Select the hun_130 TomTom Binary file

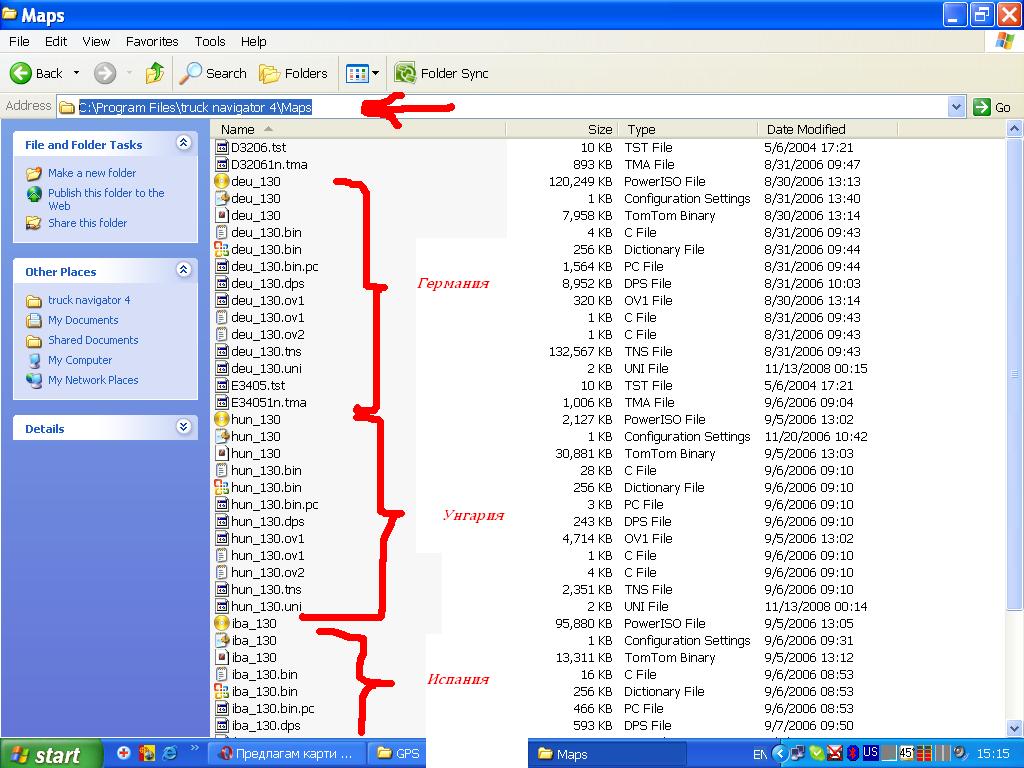pyautogui.click(x=255, y=454)
